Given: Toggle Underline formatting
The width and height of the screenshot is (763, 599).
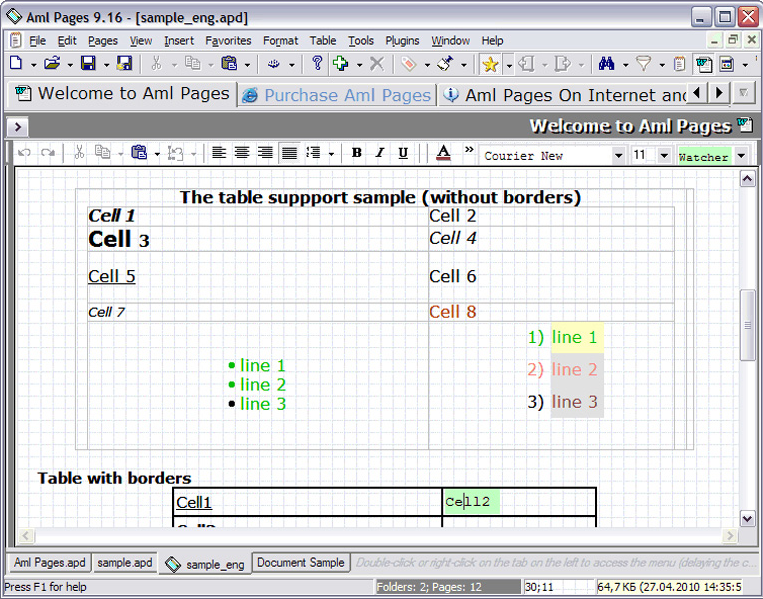Looking at the screenshot, I should click(403, 153).
